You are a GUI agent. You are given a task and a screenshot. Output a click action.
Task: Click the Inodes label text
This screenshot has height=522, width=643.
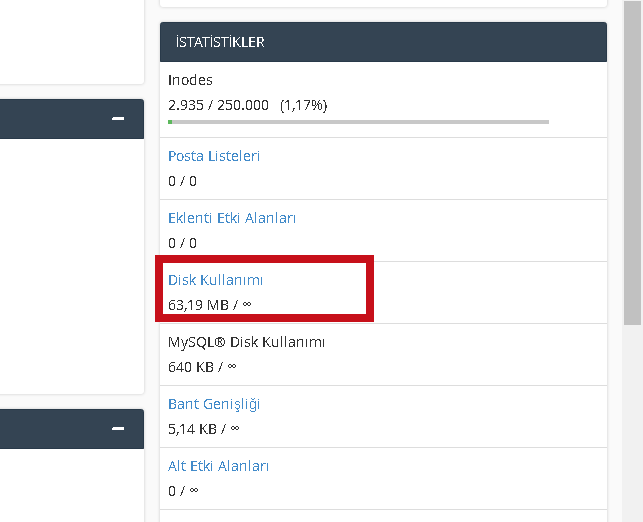(x=190, y=80)
